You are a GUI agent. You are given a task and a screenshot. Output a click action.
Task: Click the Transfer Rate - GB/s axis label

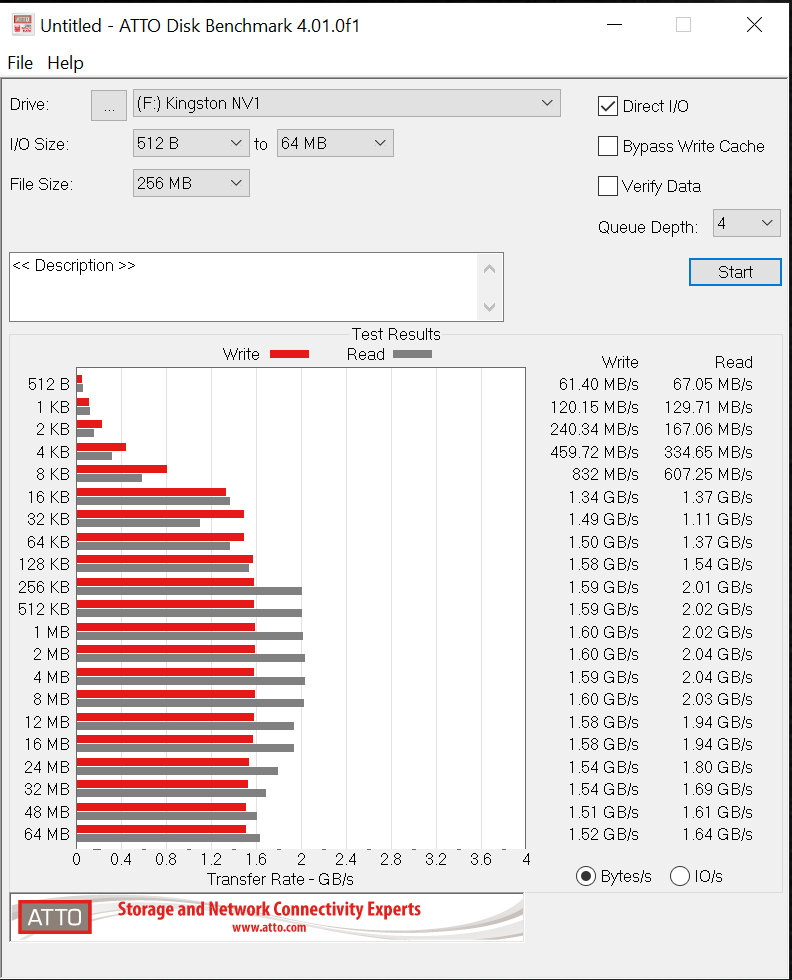(280, 879)
